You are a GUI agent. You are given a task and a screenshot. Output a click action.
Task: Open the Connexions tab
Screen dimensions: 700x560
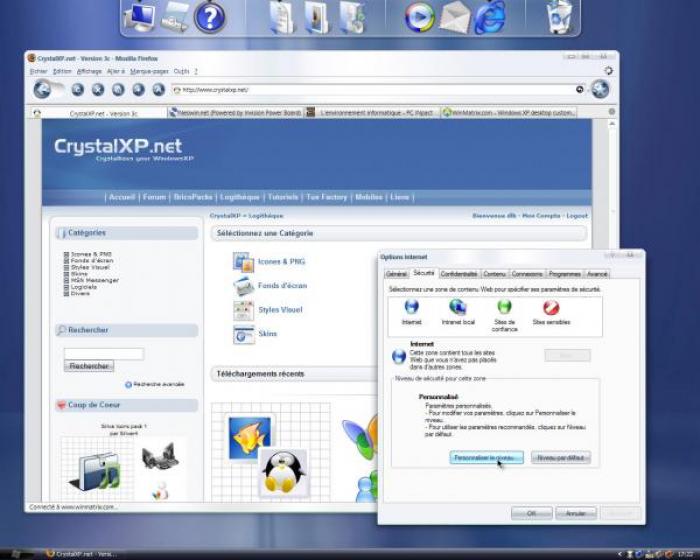(x=527, y=274)
